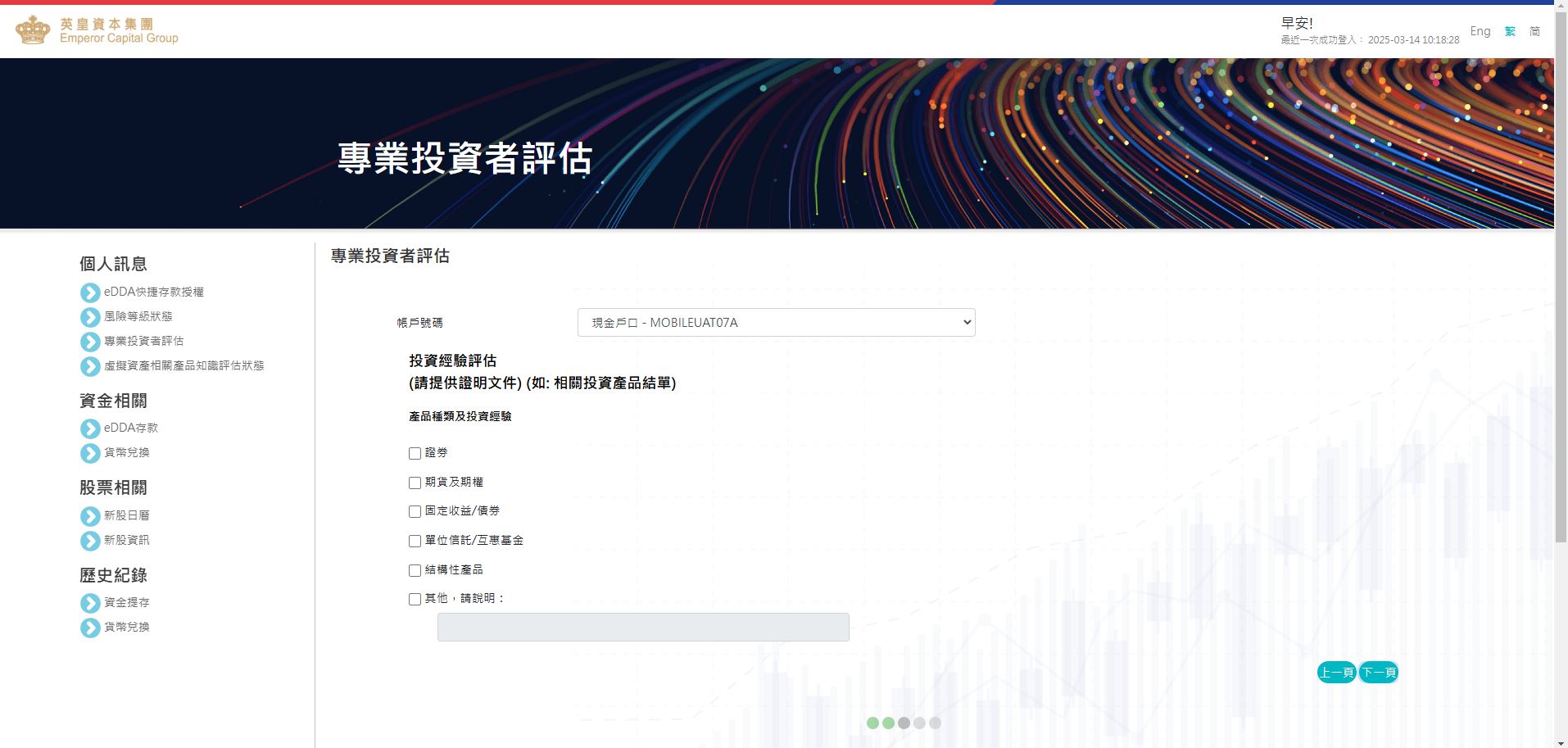This screenshot has width=1568, height=748.
Task: Open 貨幣兌換 link under 歷史紀錄
Action: tap(127, 627)
